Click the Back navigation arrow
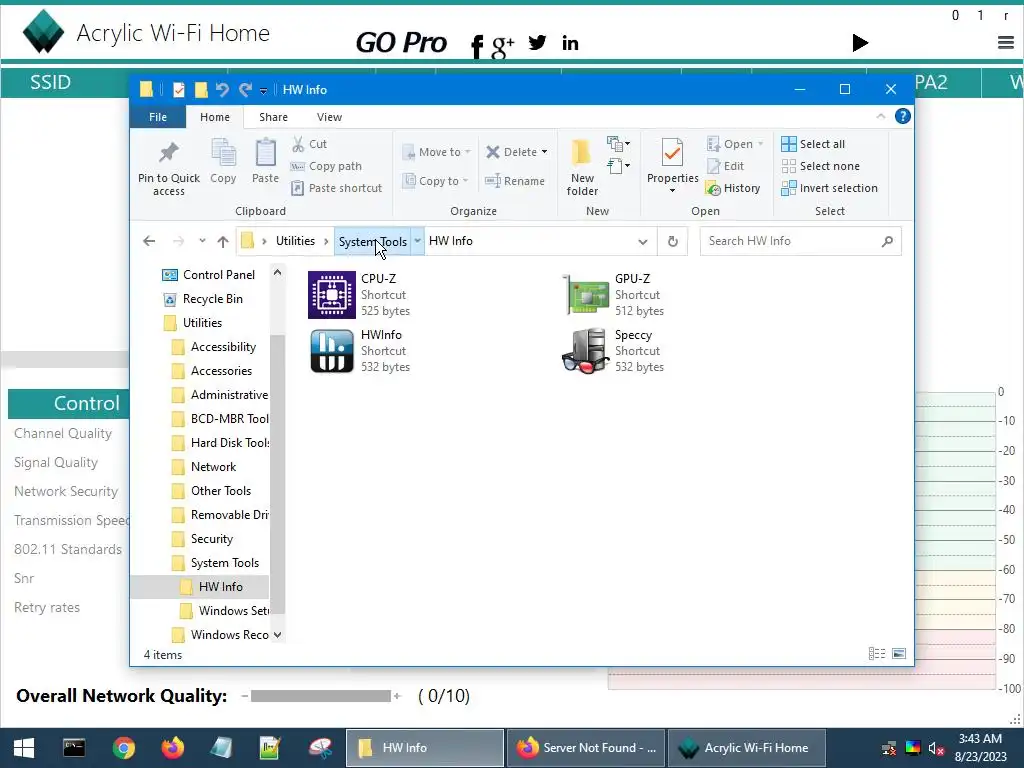This screenshot has height=768, width=1024. (x=149, y=242)
